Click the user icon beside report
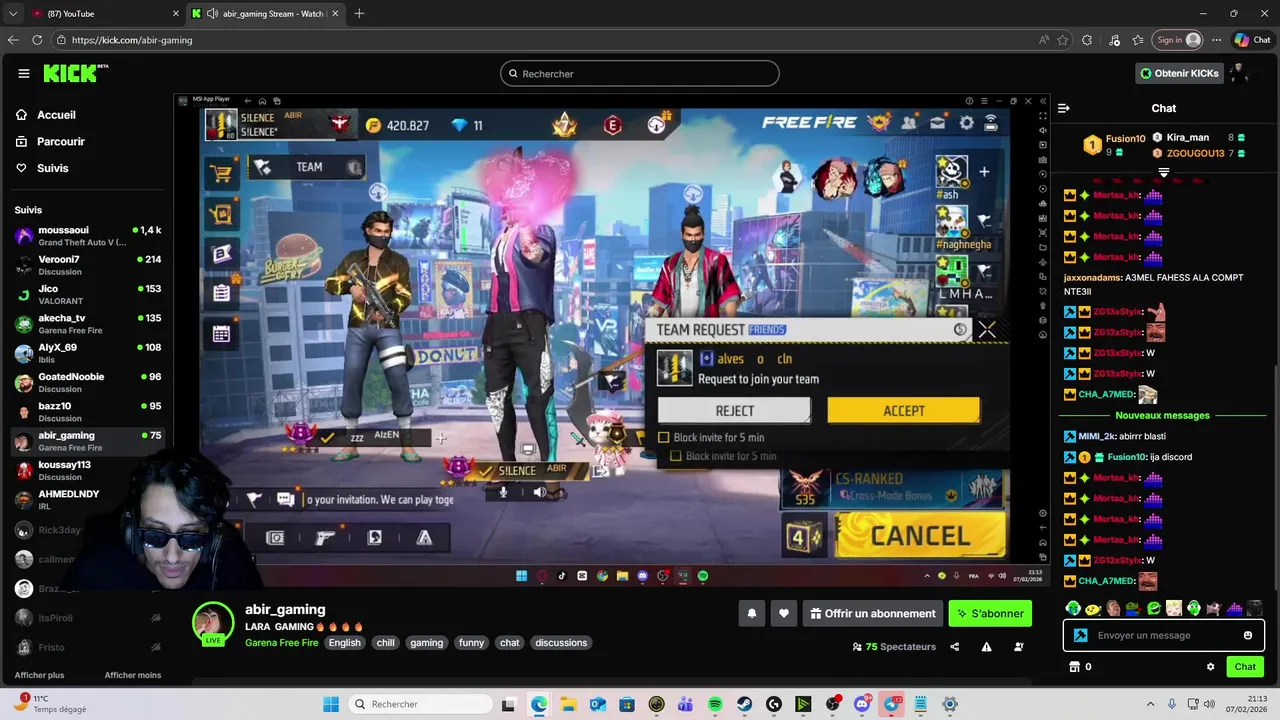 click(1019, 647)
